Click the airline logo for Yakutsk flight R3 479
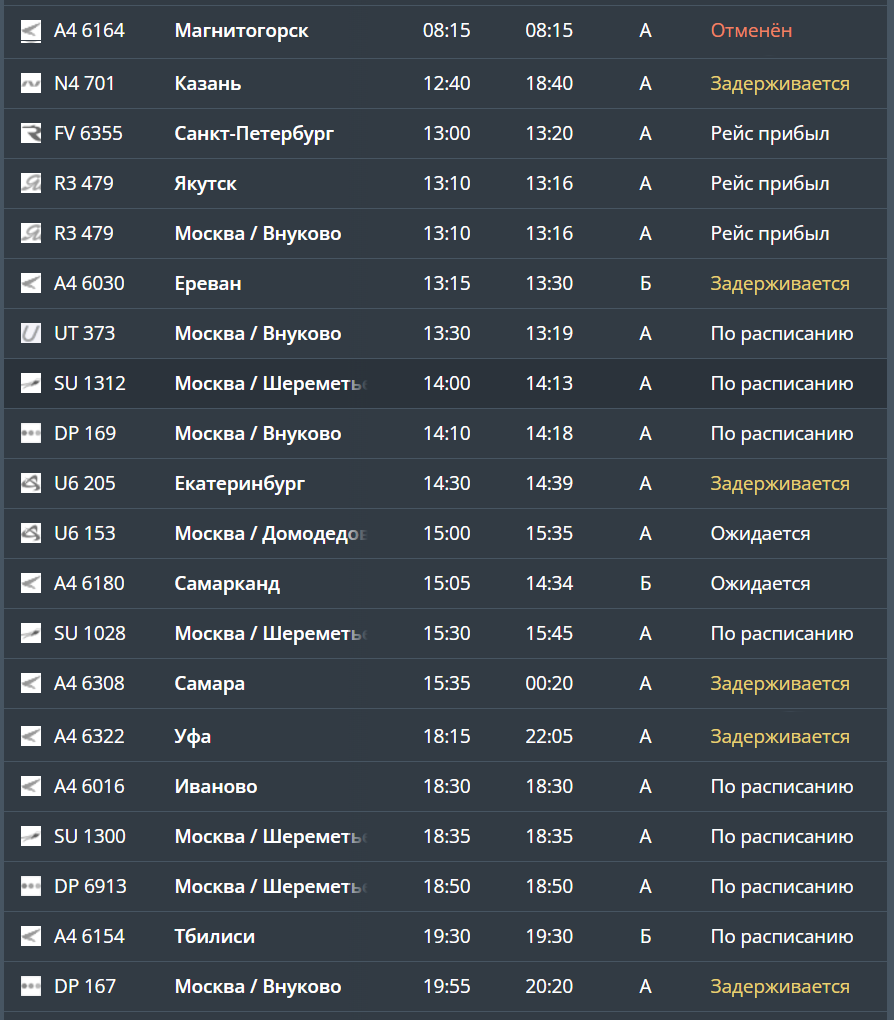Viewport: 894px width, 1020px height. pyautogui.click(x=31, y=184)
